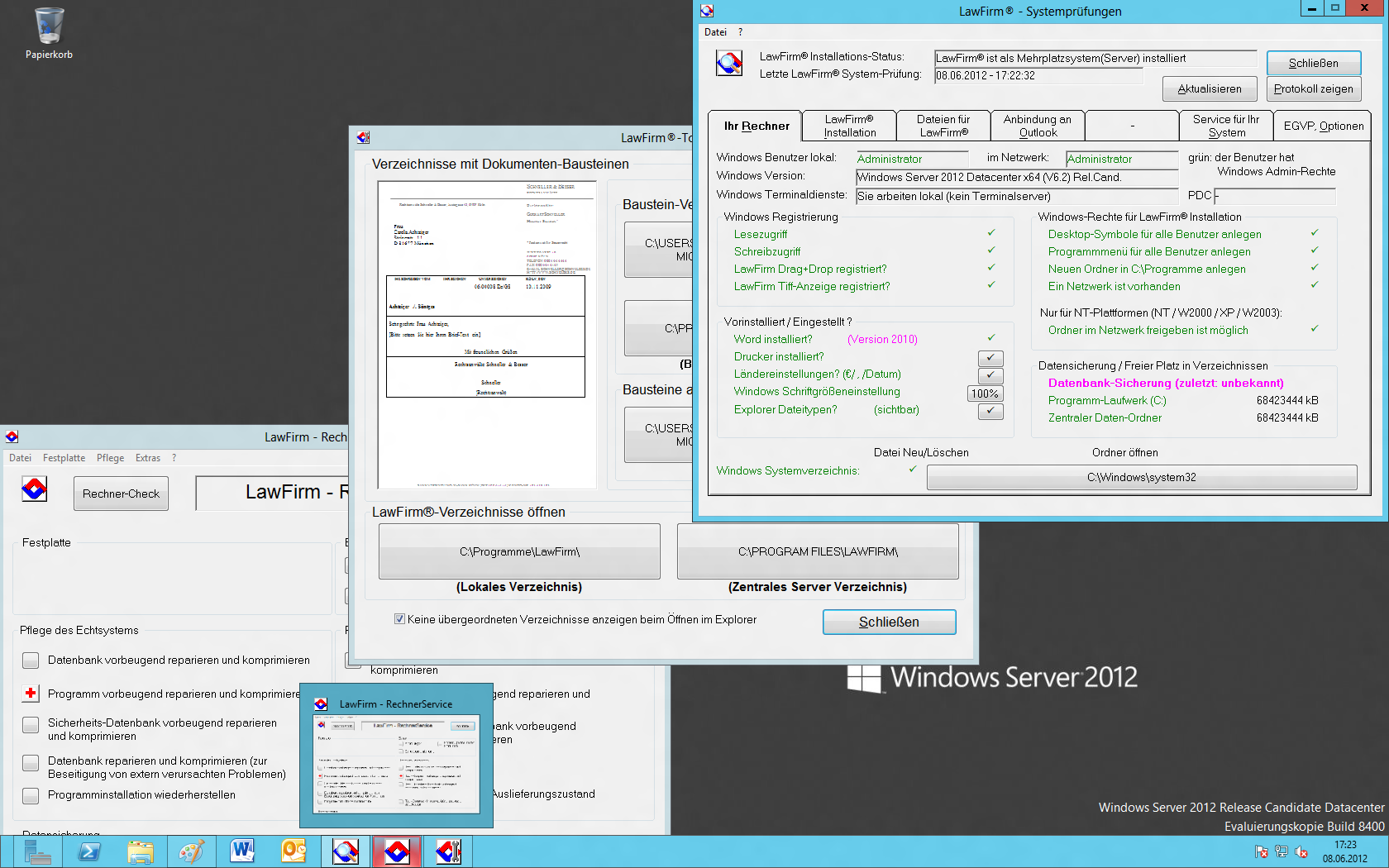Open Paint from the taskbar

pos(191,851)
